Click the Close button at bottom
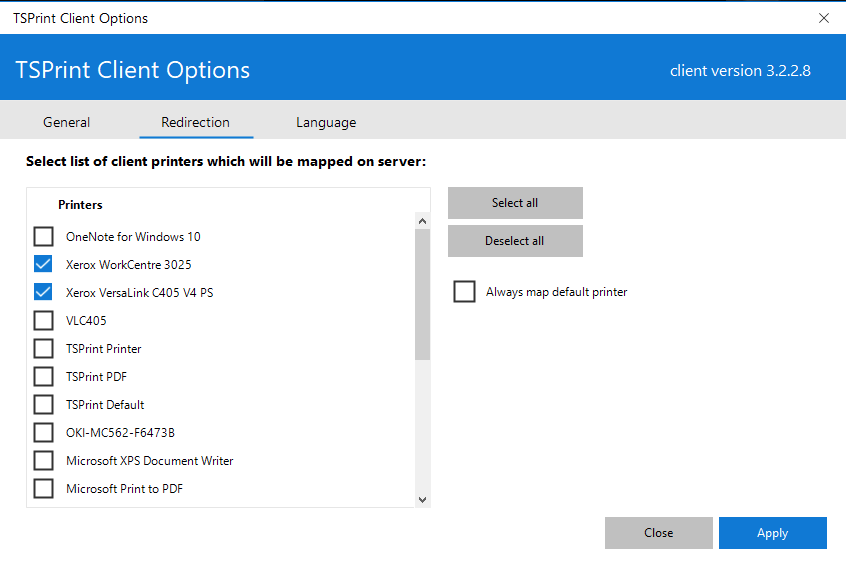The width and height of the screenshot is (846, 566). pyautogui.click(x=658, y=533)
